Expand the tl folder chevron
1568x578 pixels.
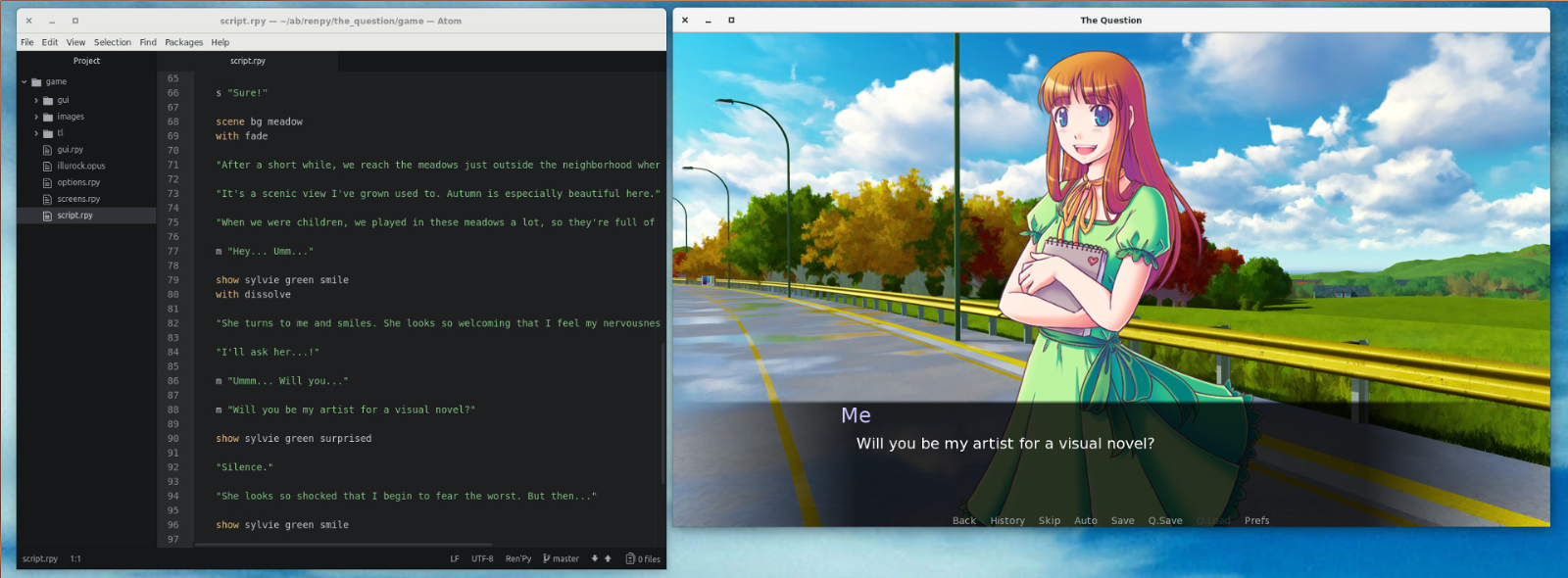(x=36, y=134)
